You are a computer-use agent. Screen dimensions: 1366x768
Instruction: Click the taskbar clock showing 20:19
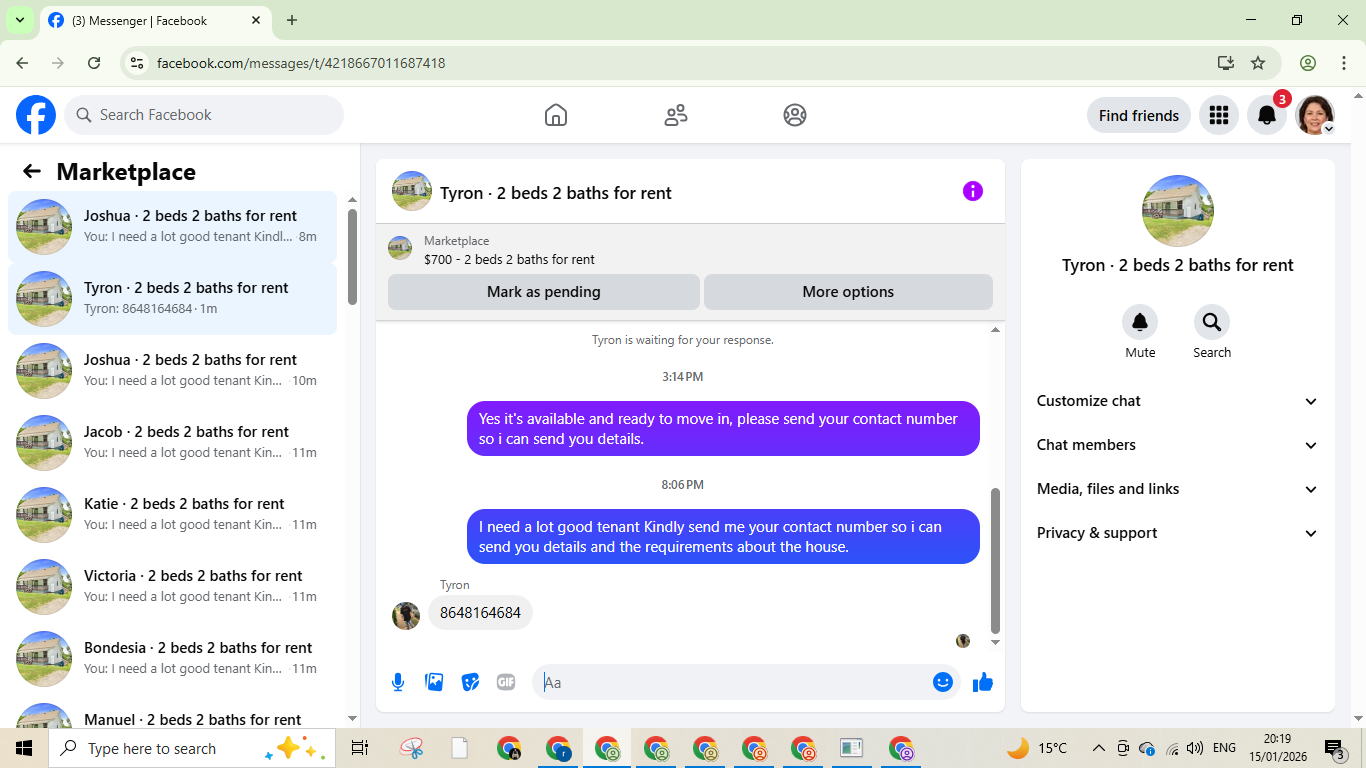click(x=1277, y=748)
